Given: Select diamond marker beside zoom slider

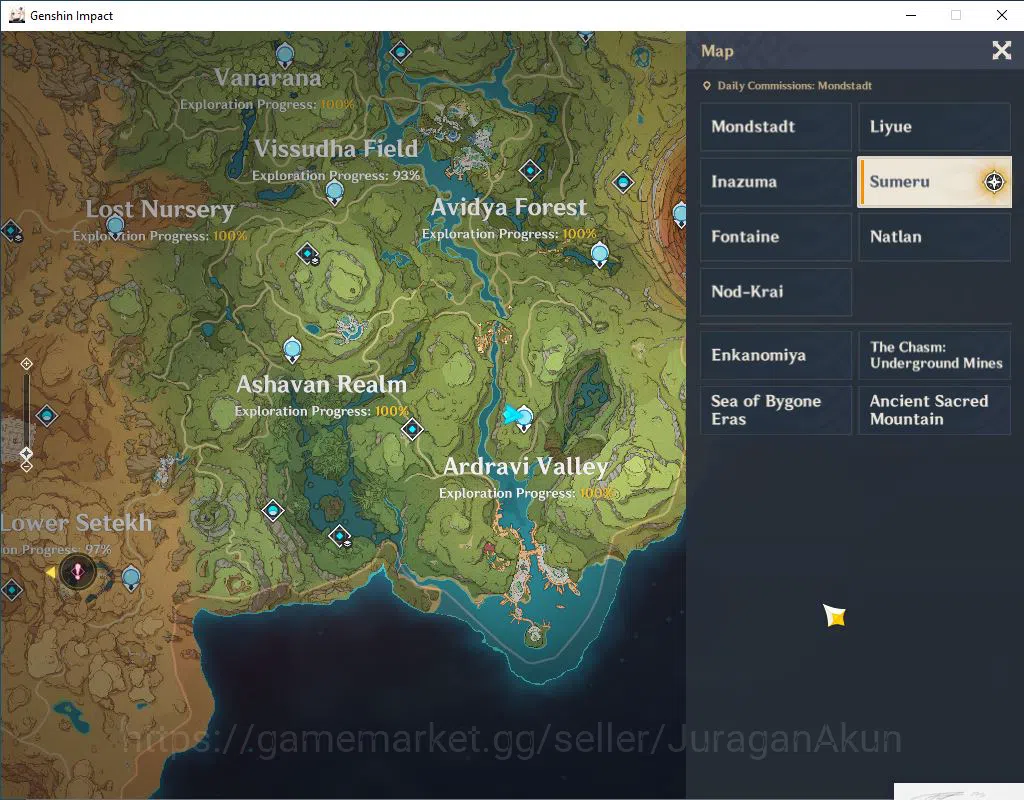Looking at the screenshot, I should (x=46, y=415).
